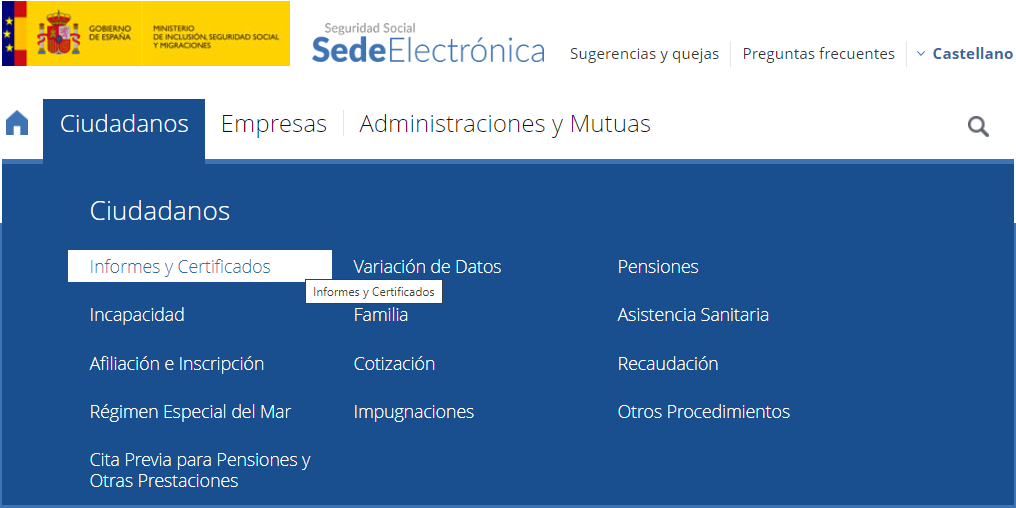Go to Cotización
Image resolution: width=1016 pixels, height=508 pixels.
coord(394,364)
